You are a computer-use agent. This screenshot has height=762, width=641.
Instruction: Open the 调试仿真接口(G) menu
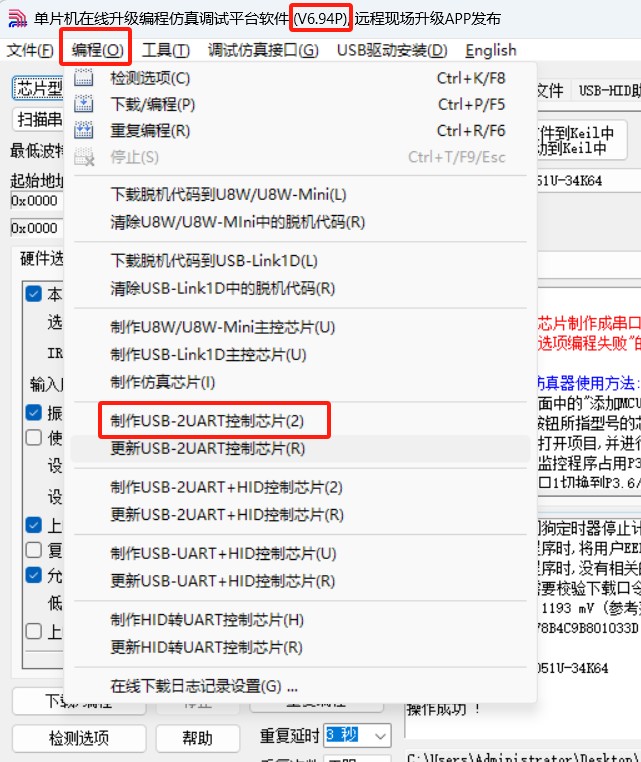pos(263,50)
